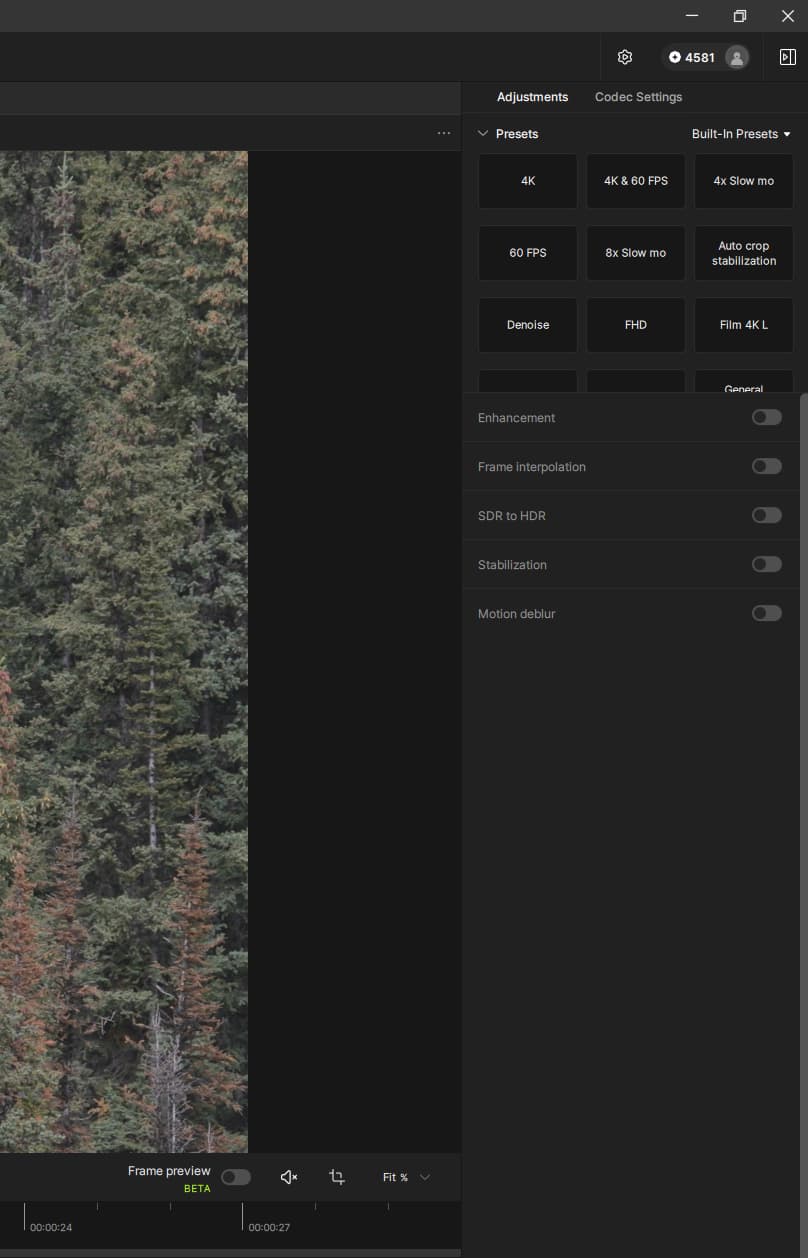808x1258 pixels.
Task: Open the Fit % zoom dropdown
Action: click(x=406, y=1177)
